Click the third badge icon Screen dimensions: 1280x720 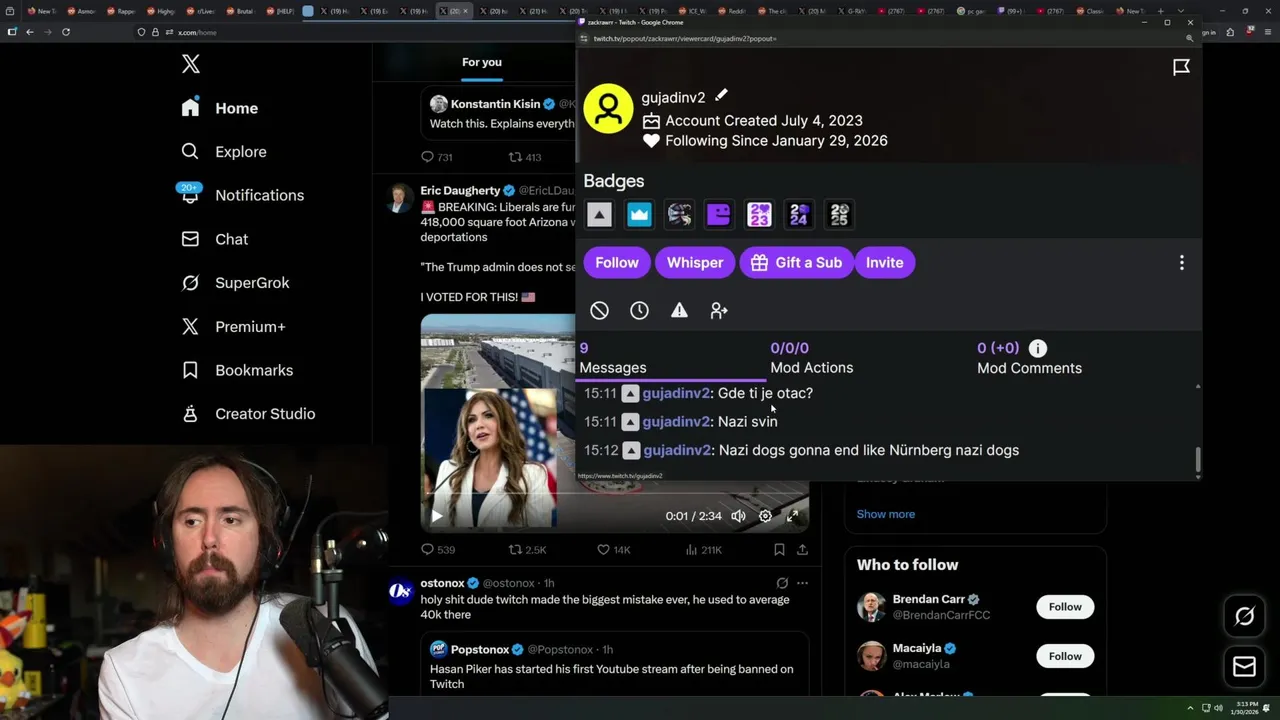(x=679, y=214)
